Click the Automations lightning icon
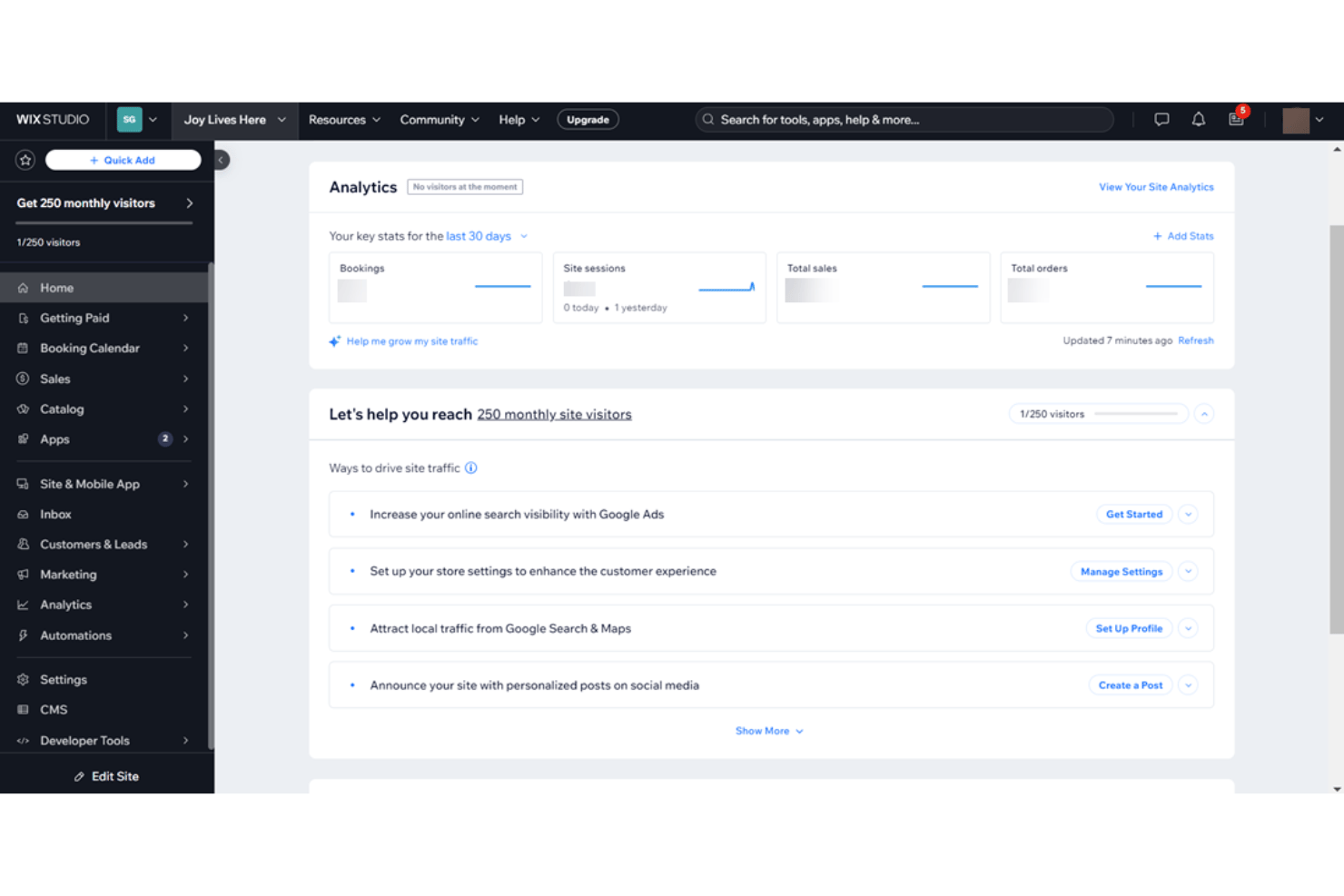This screenshot has width=1344, height=896. tap(23, 635)
